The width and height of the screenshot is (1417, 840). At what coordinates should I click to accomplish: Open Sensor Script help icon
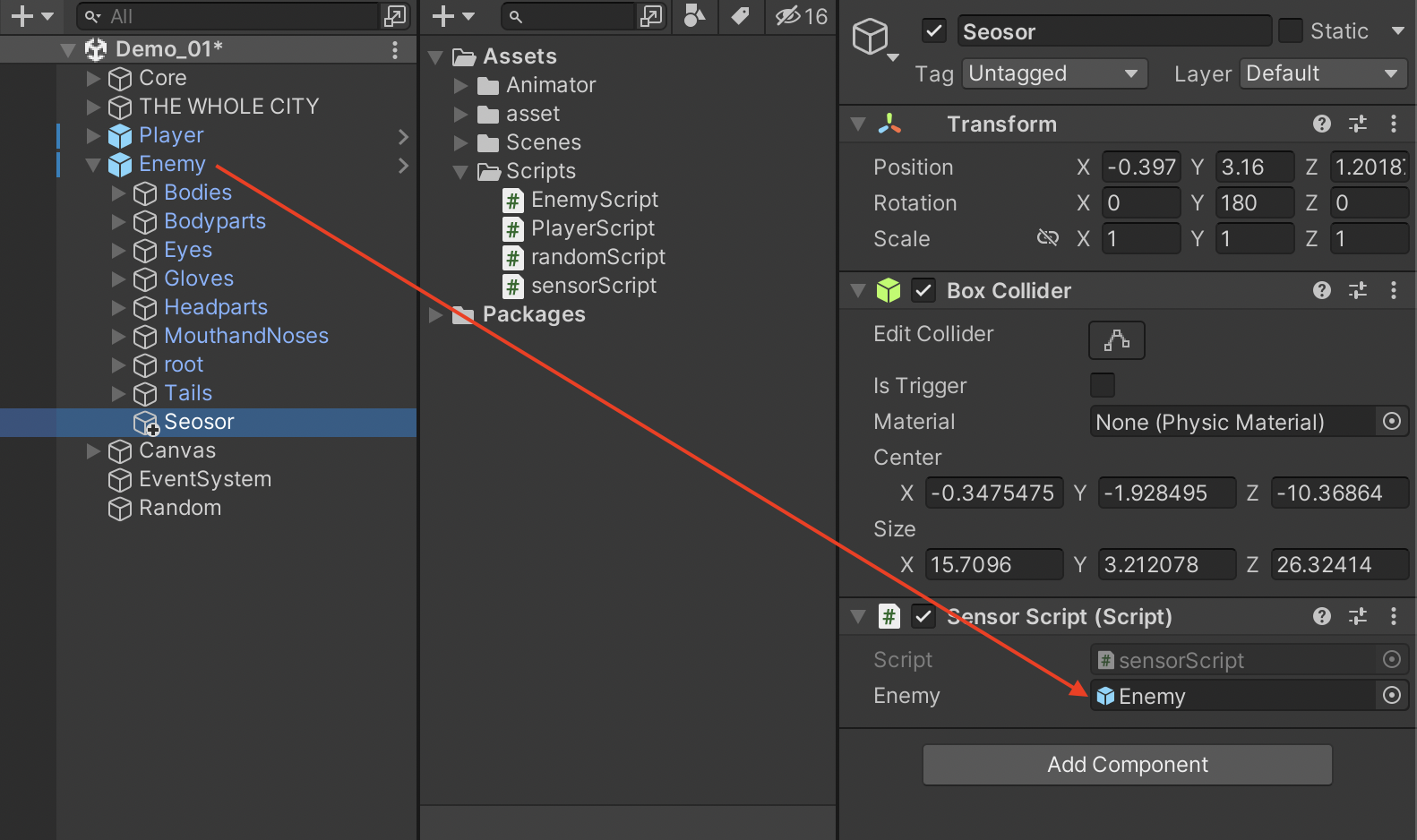pos(1321,616)
